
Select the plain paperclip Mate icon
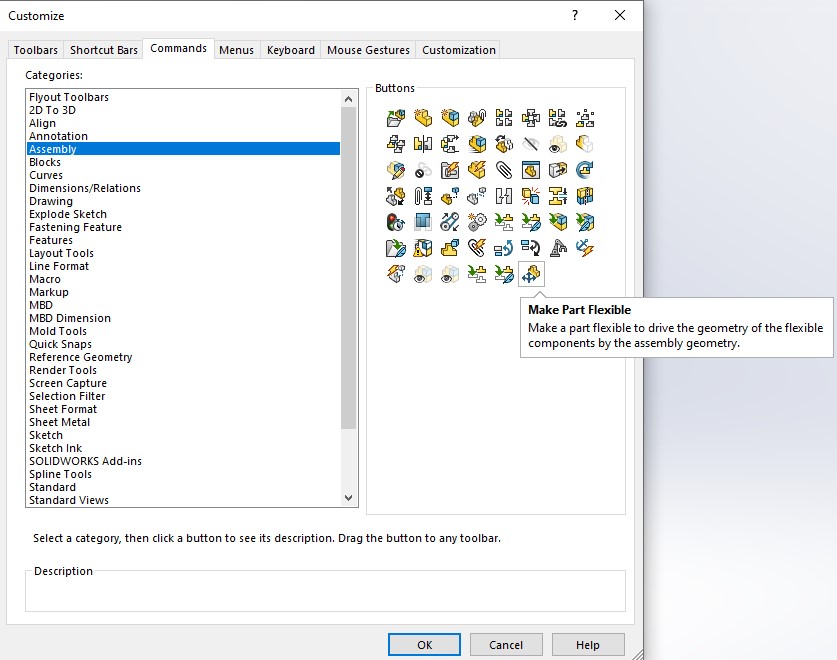tap(504, 170)
